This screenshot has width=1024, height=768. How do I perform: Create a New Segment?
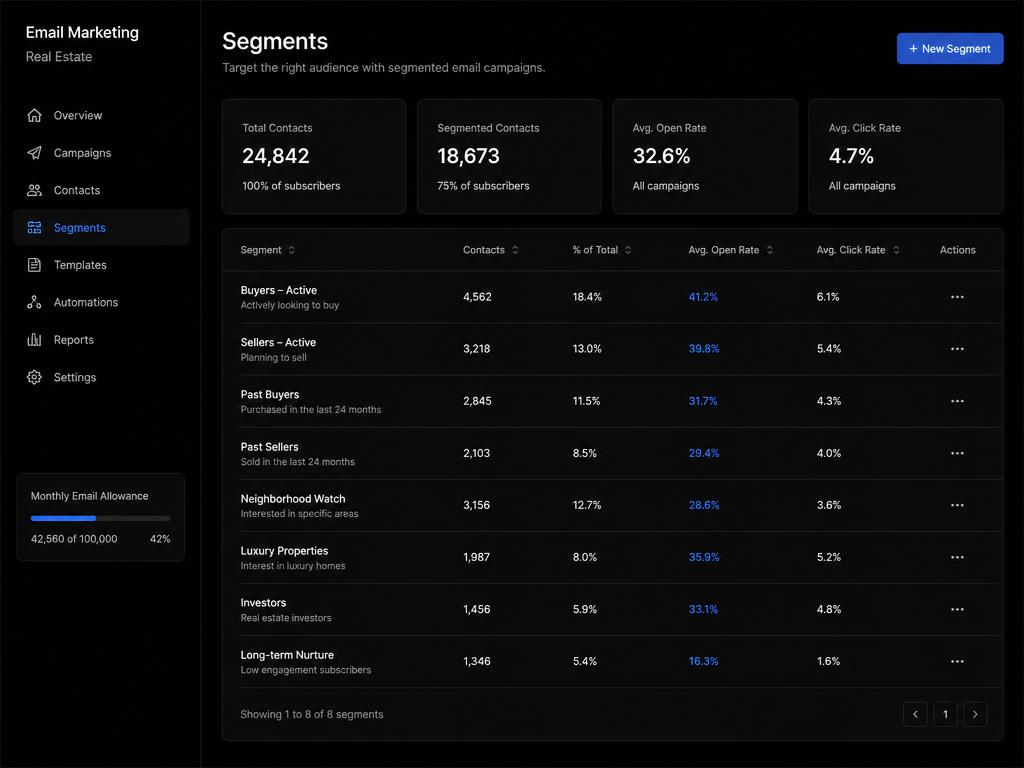[x=950, y=48]
